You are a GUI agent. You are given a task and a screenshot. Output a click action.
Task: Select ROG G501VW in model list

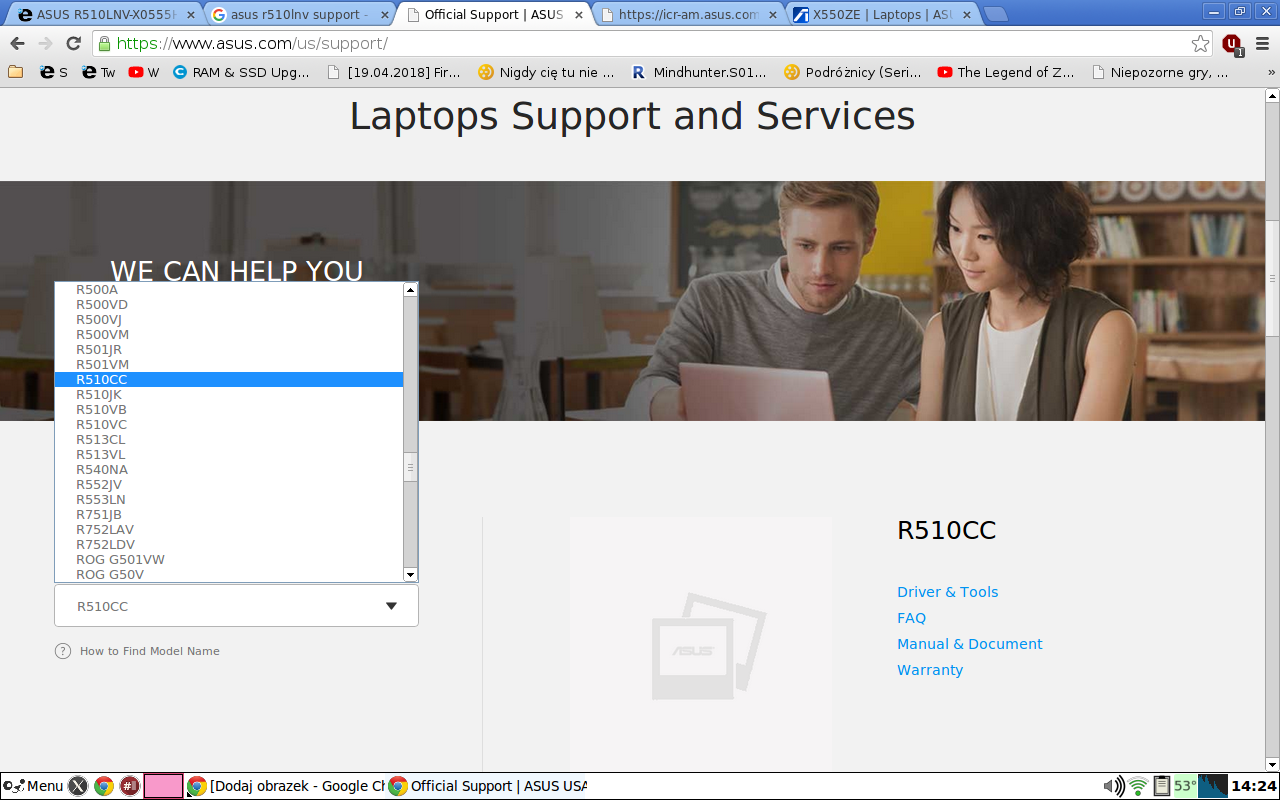(229, 560)
